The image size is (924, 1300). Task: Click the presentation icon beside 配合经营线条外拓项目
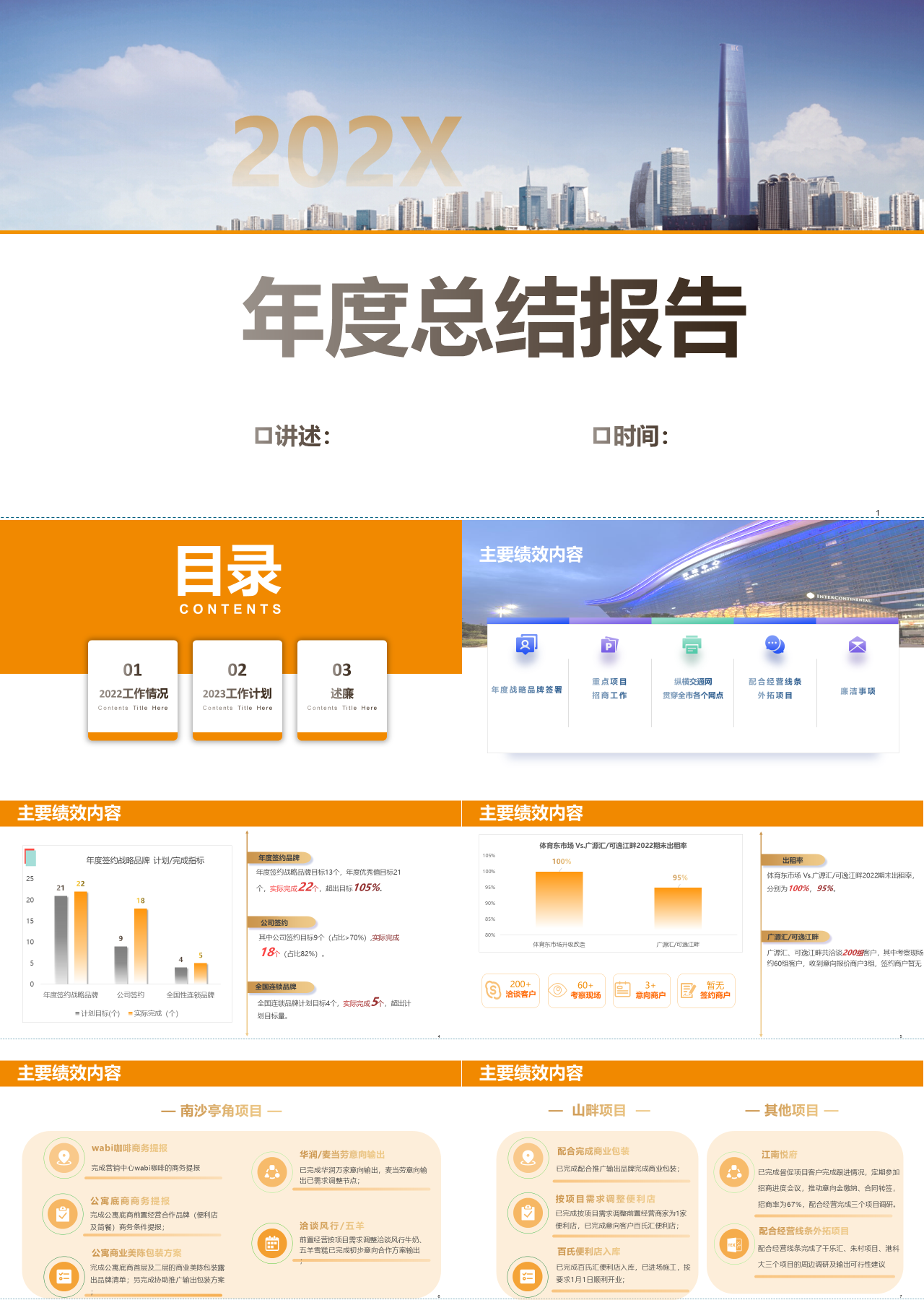[734, 1244]
